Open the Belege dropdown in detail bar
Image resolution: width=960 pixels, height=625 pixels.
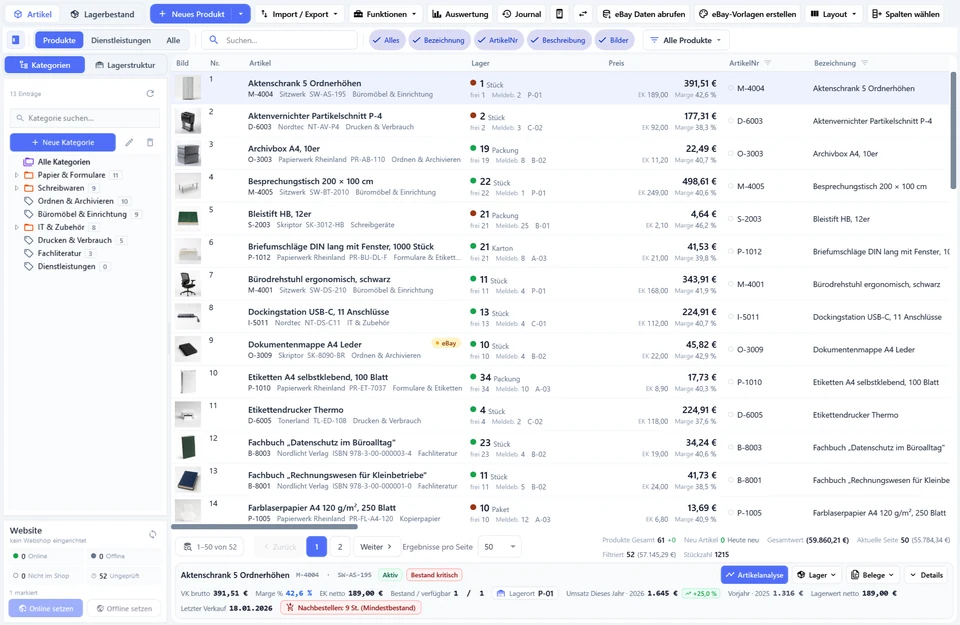pyautogui.click(x=872, y=575)
